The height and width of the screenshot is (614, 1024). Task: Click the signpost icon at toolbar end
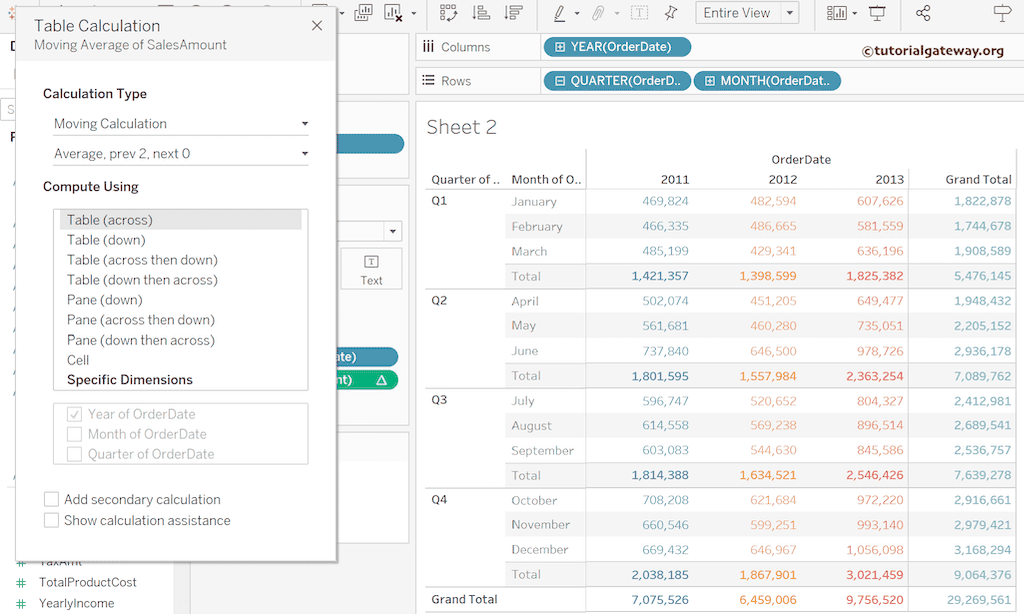pos(1002,13)
